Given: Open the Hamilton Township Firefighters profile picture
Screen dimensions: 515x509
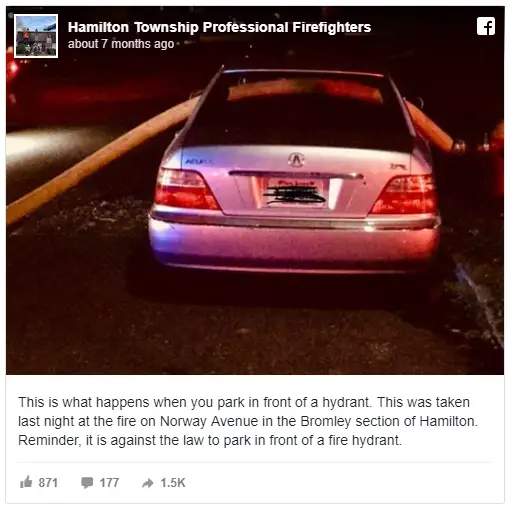Looking at the screenshot, I should point(36,36).
